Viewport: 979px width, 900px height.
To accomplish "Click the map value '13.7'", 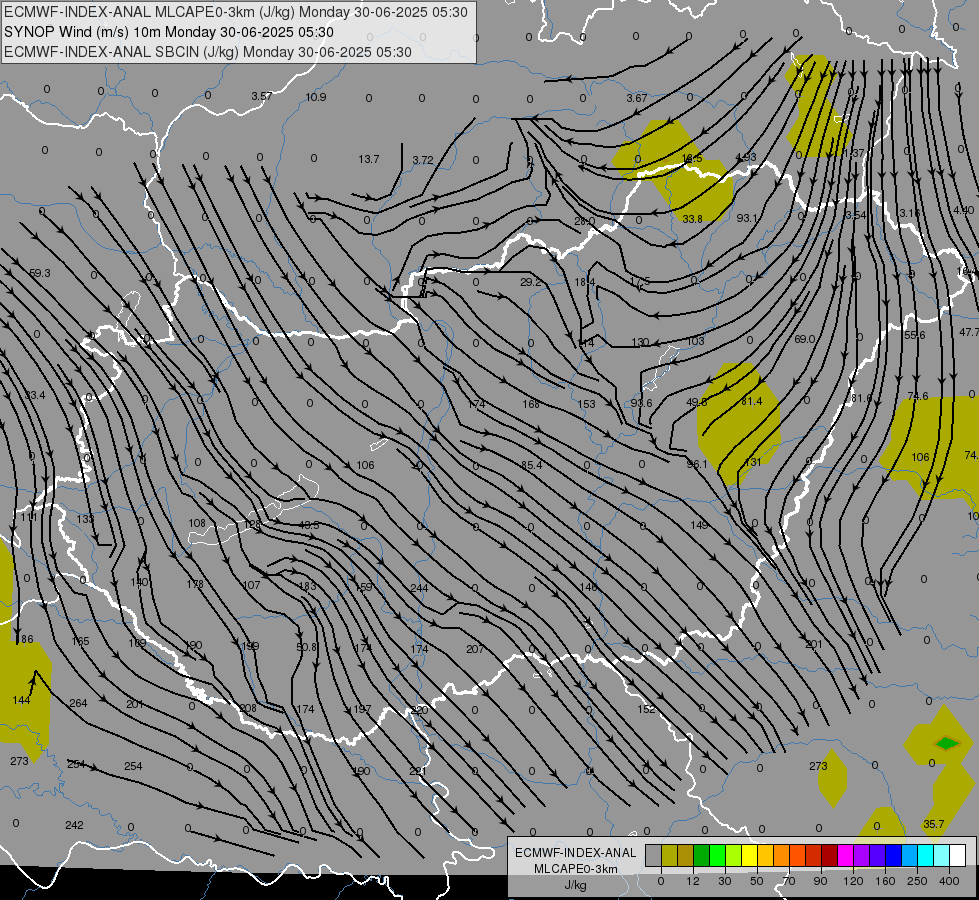I will click(369, 159).
